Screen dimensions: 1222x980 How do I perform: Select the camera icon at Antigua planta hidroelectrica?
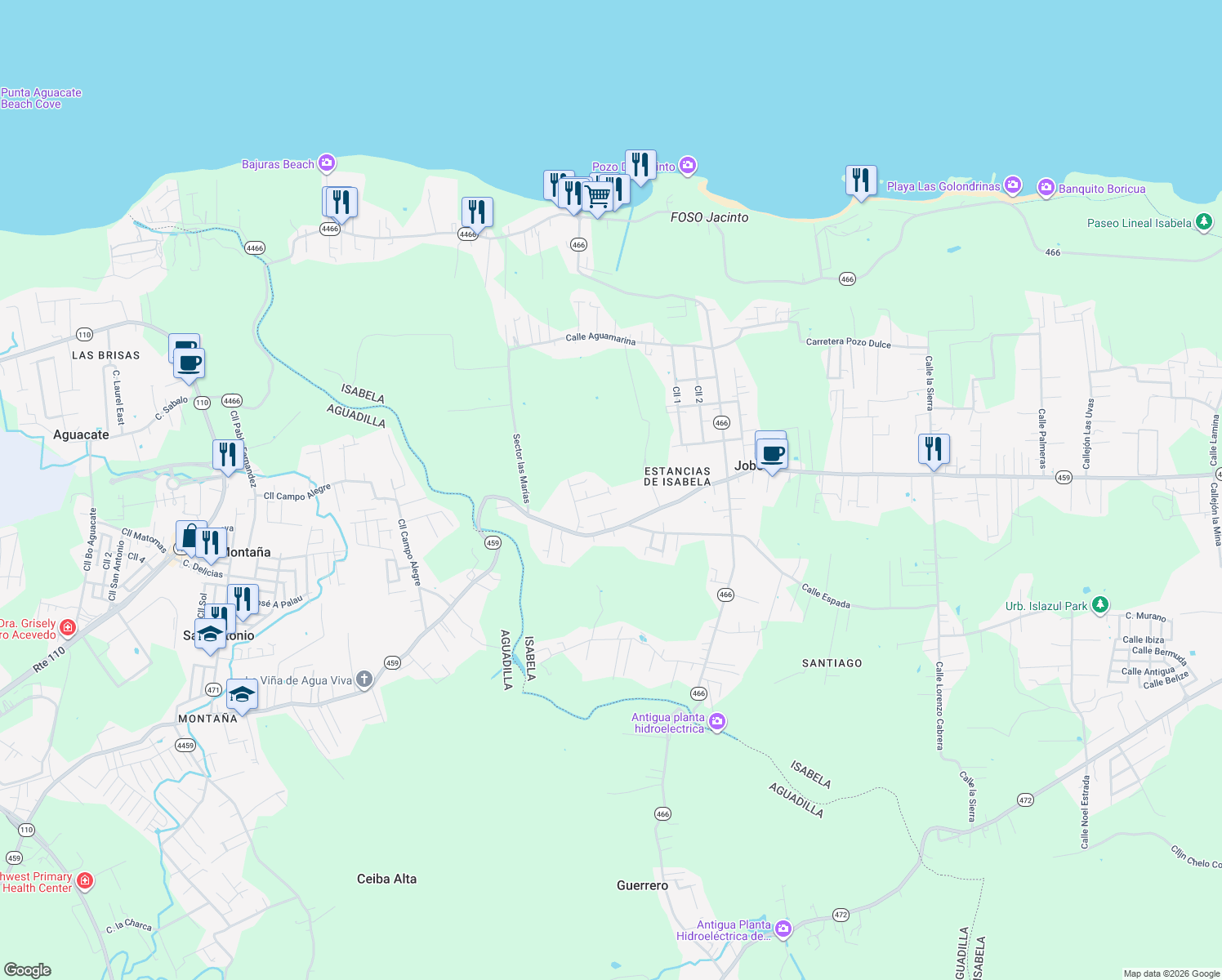[x=717, y=722]
